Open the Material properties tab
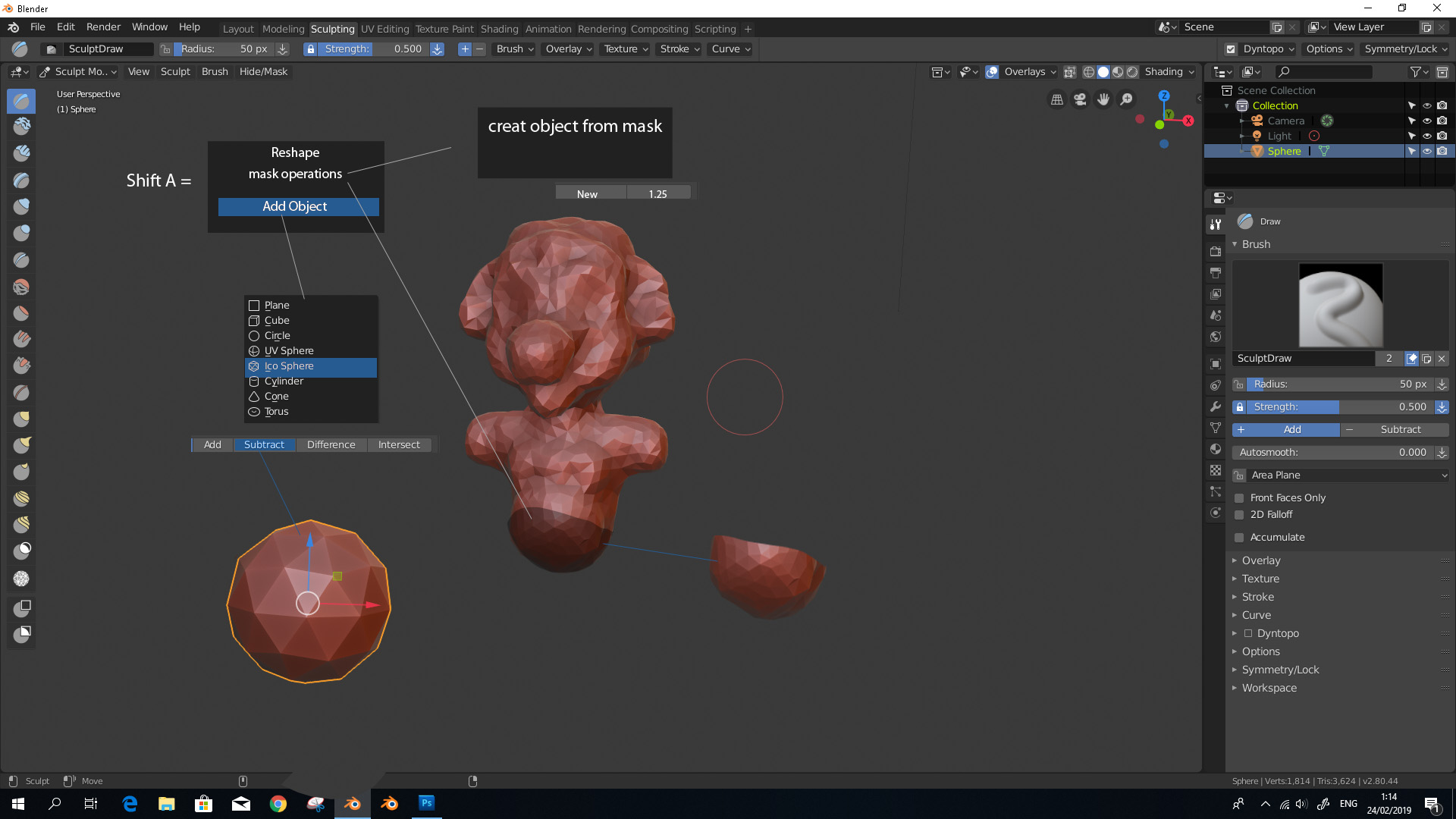This screenshot has width=1456, height=819. pyautogui.click(x=1216, y=449)
